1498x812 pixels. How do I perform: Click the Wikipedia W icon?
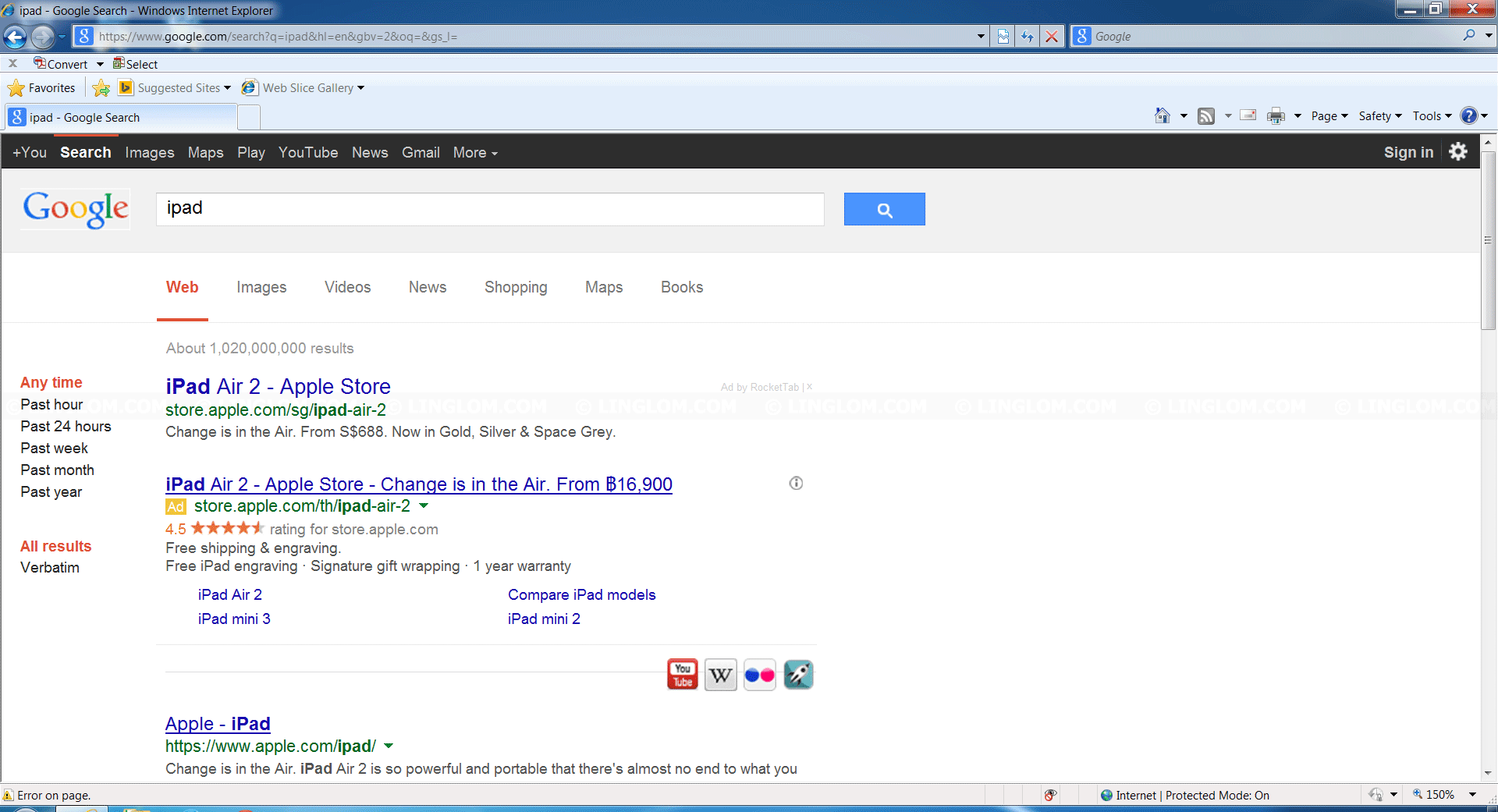coord(721,675)
